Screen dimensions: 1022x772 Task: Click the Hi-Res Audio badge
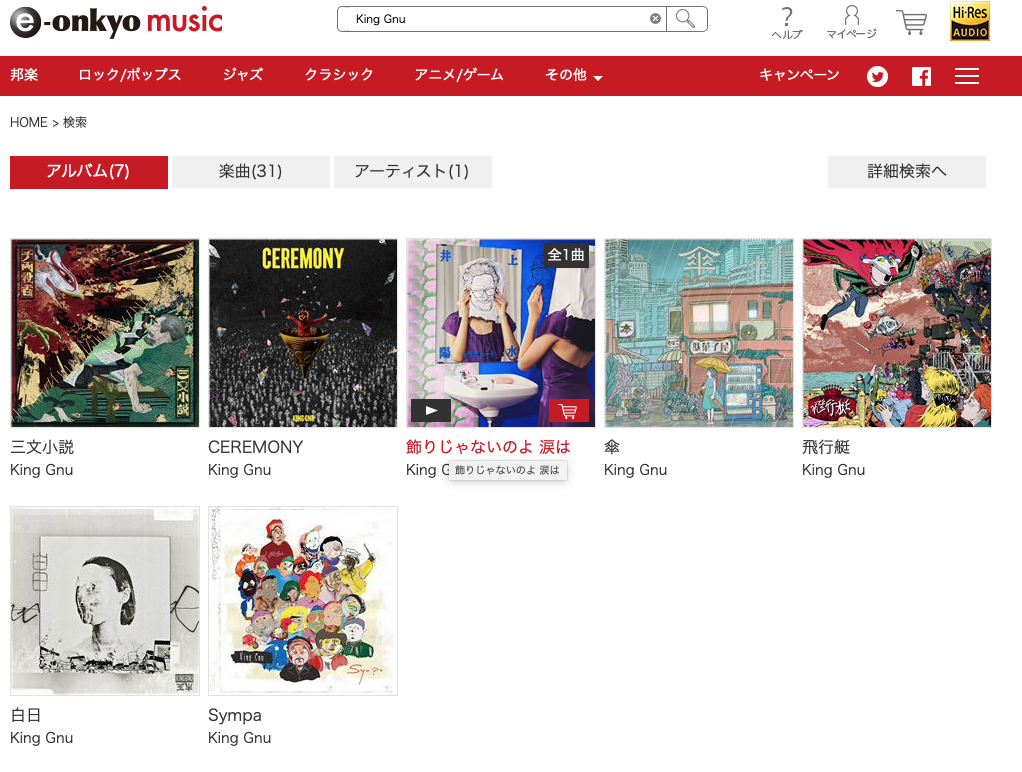coord(970,22)
